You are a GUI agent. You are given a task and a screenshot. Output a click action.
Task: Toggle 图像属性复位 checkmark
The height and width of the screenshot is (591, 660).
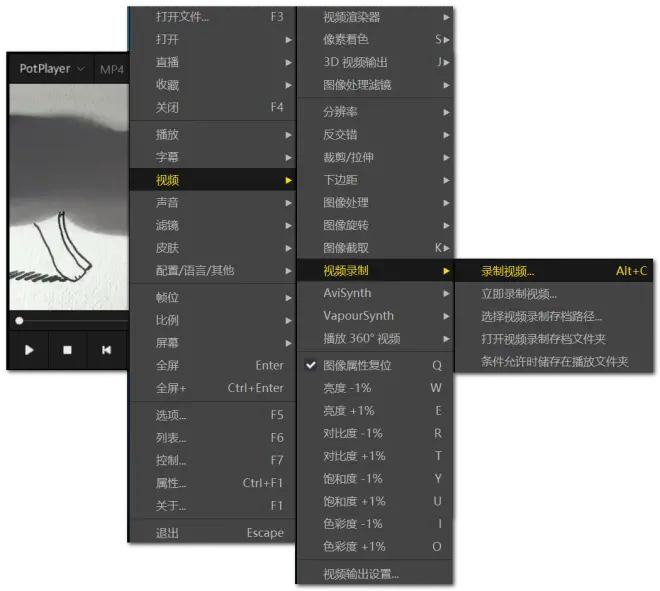point(311,365)
